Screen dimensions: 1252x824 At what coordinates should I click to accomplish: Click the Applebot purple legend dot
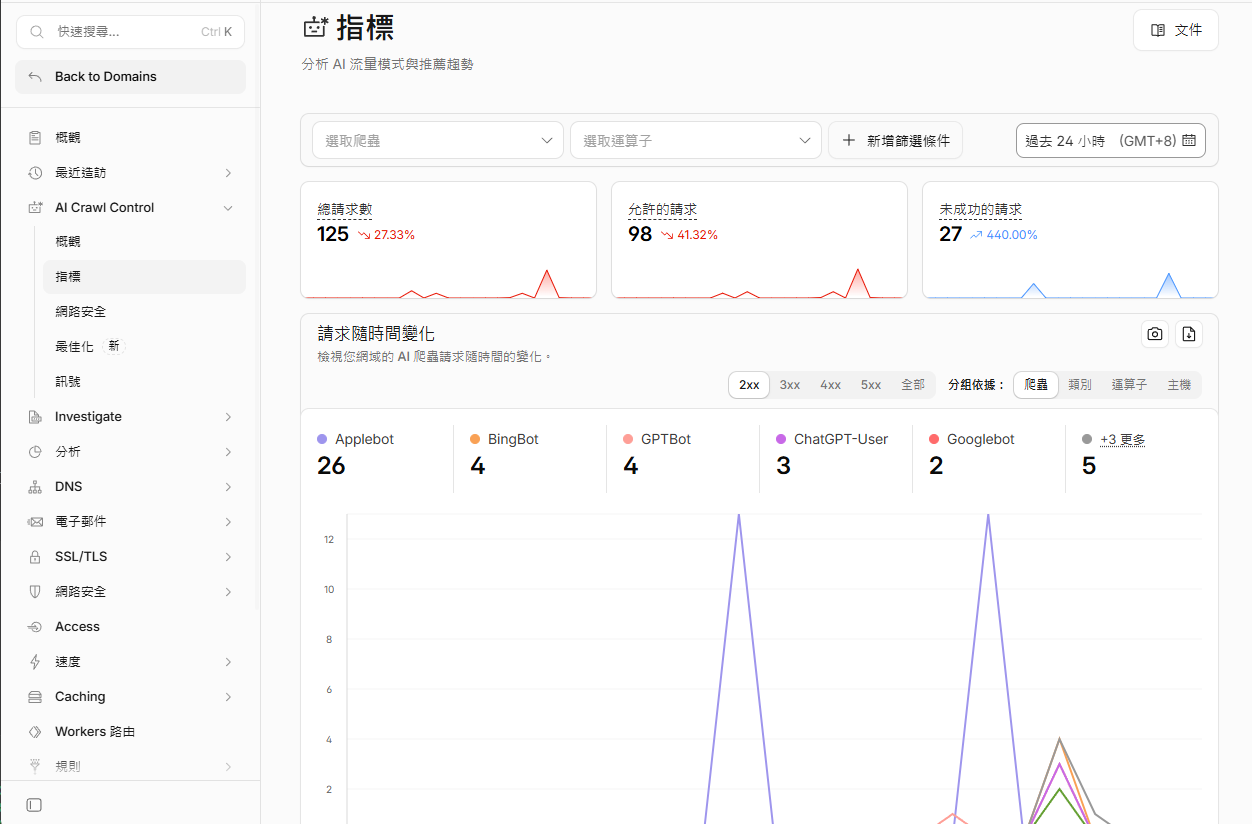tap(322, 439)
